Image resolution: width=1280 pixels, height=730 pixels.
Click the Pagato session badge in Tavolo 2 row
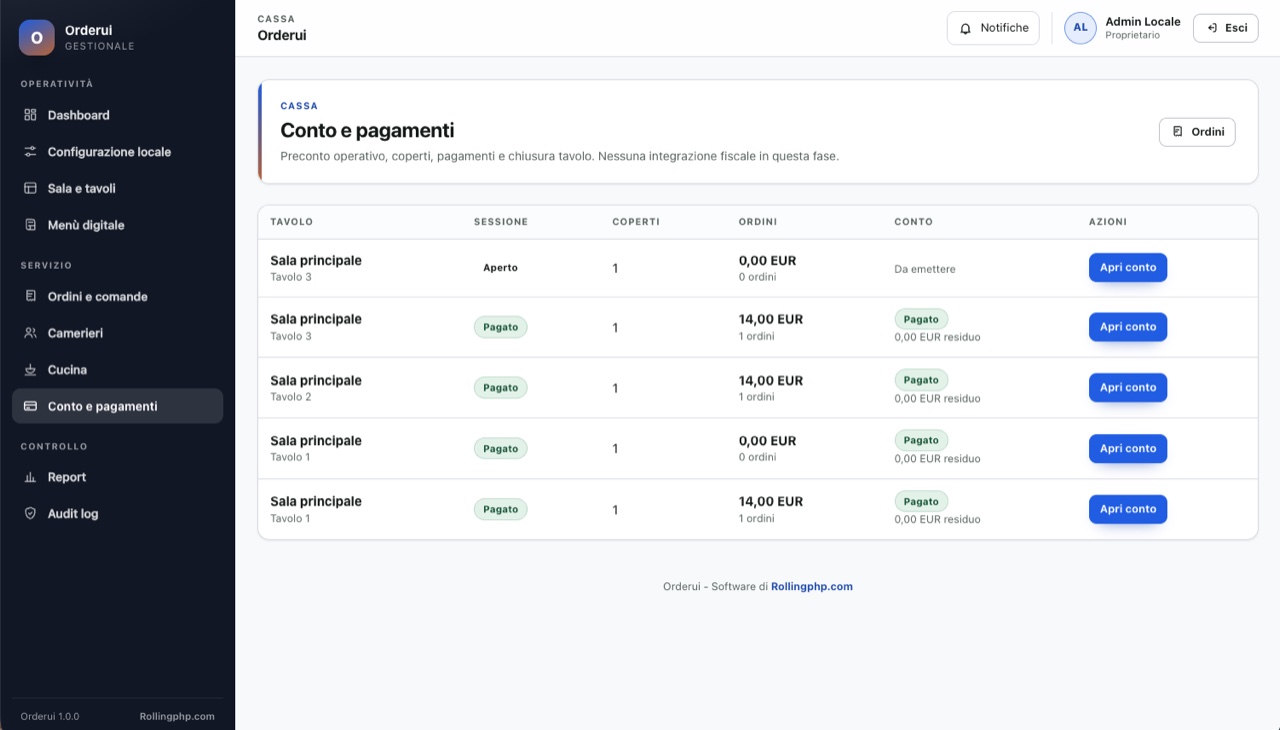pyautogui.click(x=500, y=387)
